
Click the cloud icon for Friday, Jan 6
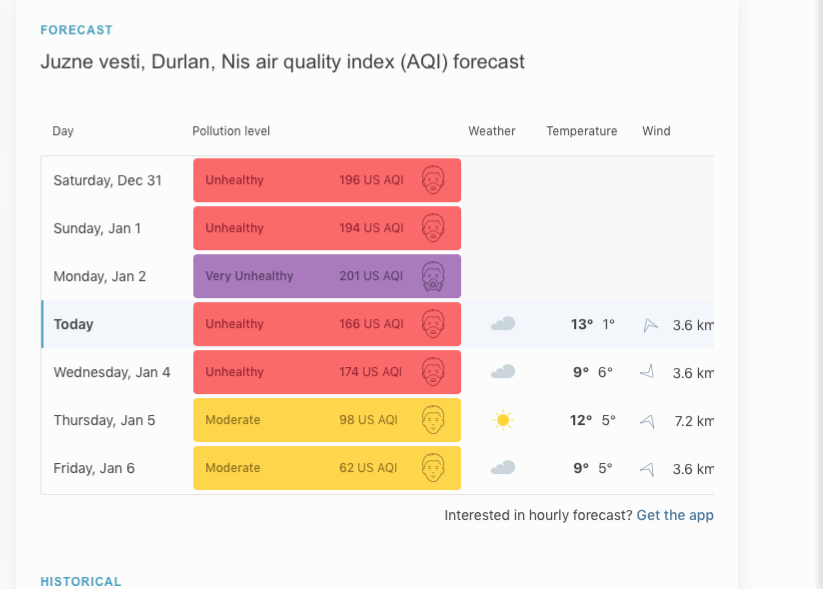tap(503, 468)
